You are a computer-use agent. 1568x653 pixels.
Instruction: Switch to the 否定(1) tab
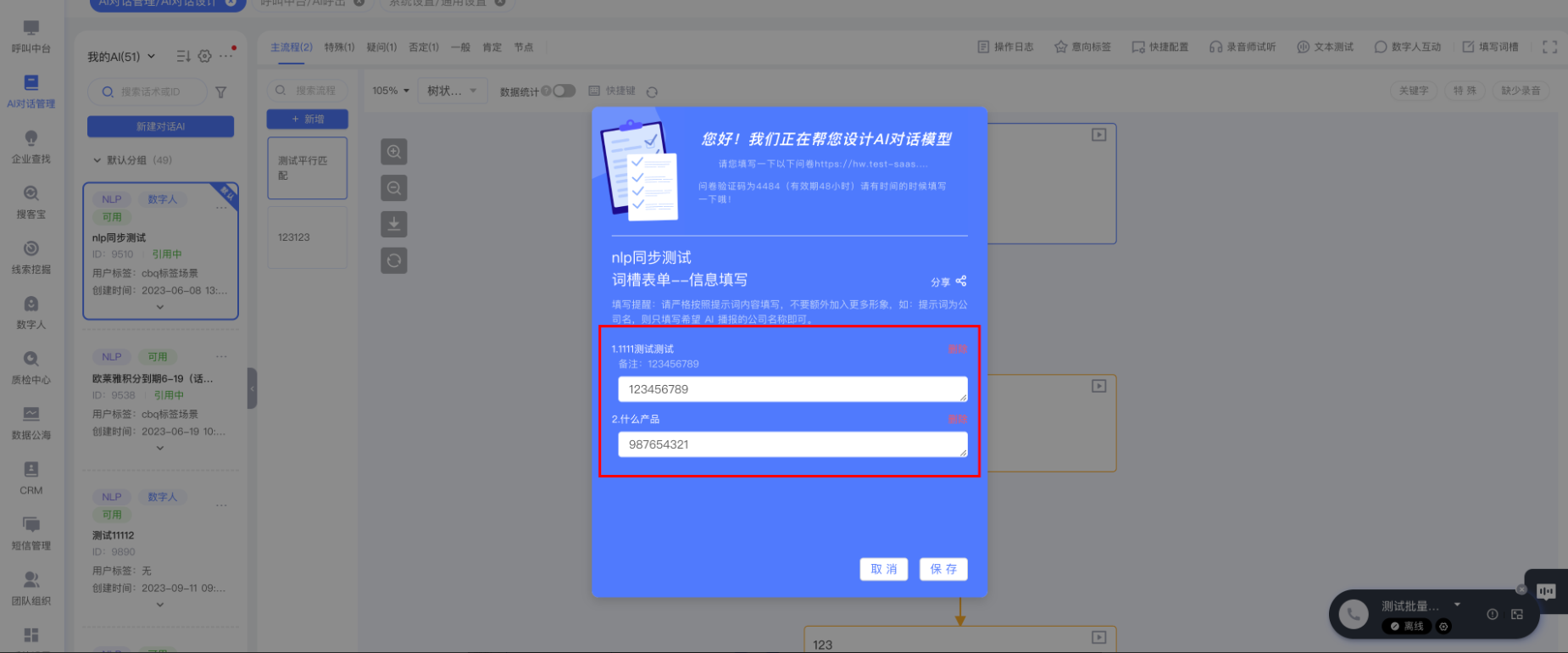[424, 47]
